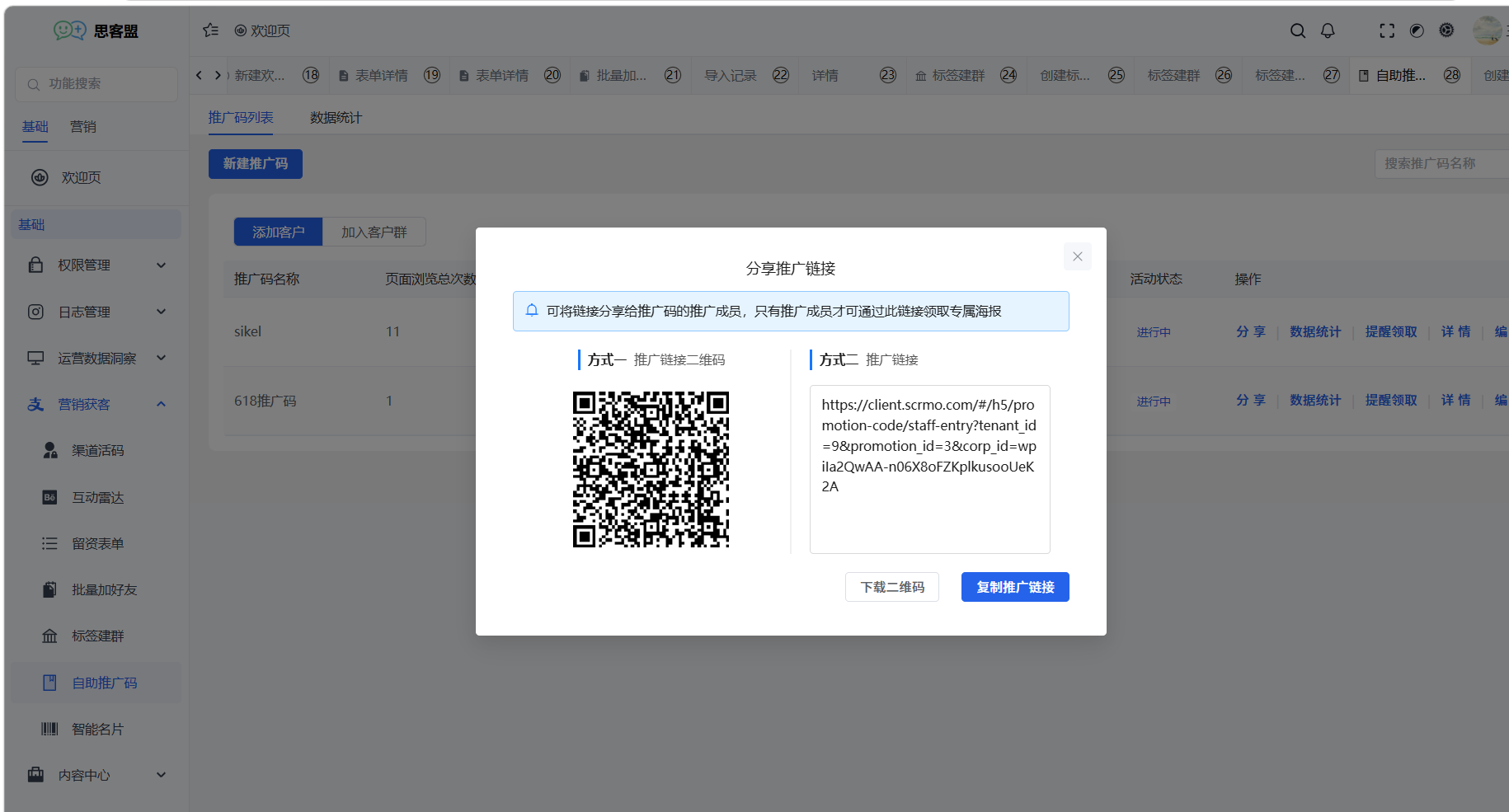
Task: Click the 新建推广码 button
Action: click(256, 164)
